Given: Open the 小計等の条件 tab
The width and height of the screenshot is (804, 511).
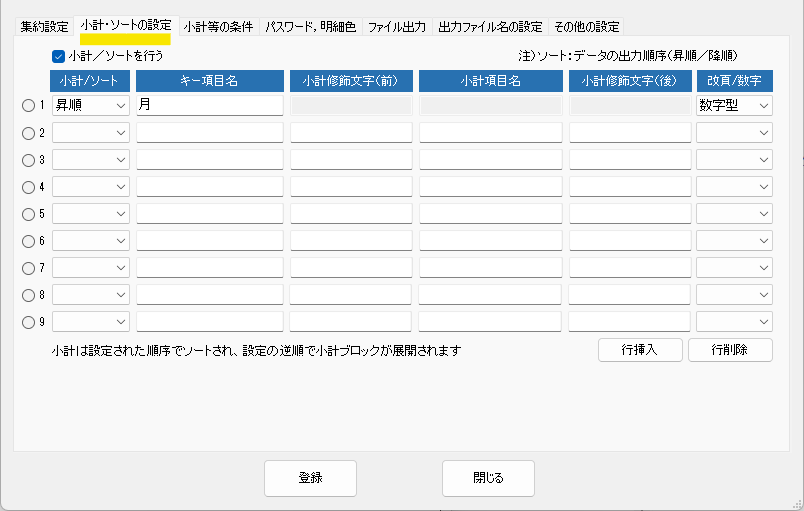Looking at the screenshot, I should click(218, 26).
